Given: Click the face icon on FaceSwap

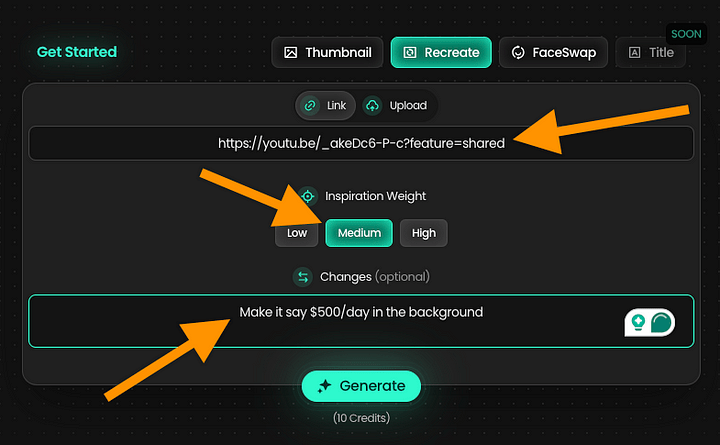Looking at the screenshot, I should coord(518,53).
